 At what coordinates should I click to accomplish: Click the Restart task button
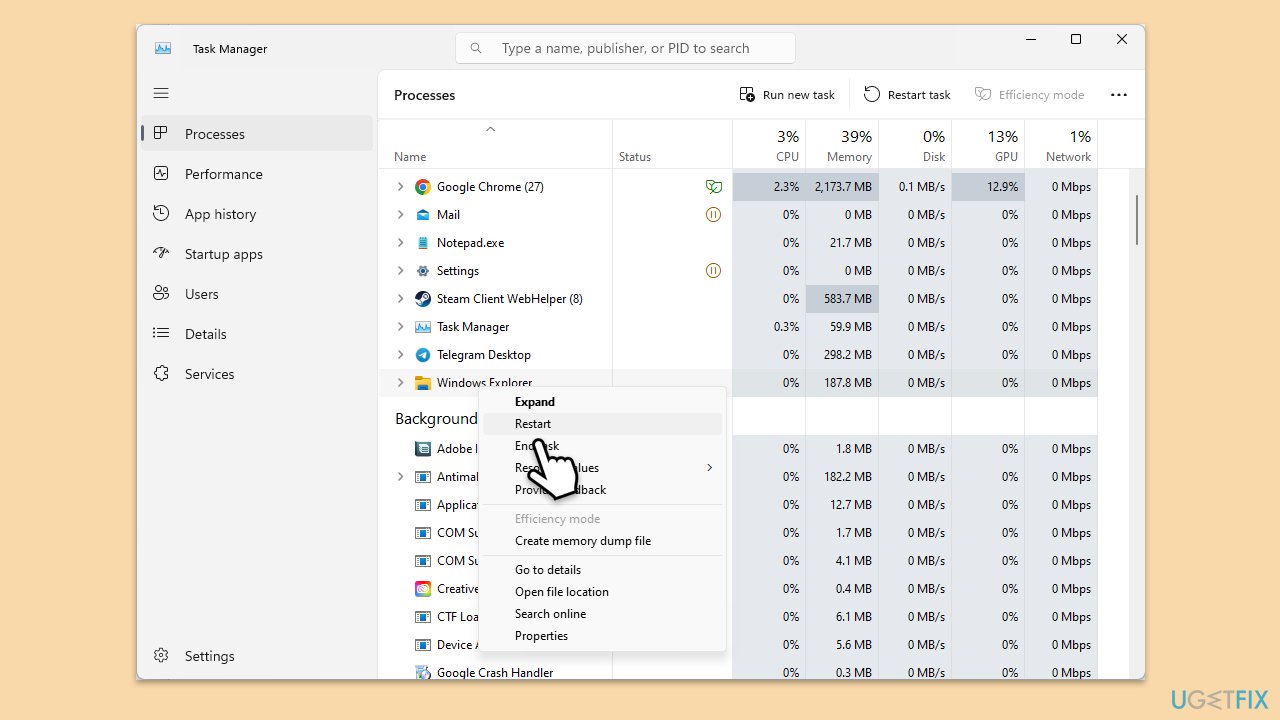pyautogui.click(x=907, y=94)
